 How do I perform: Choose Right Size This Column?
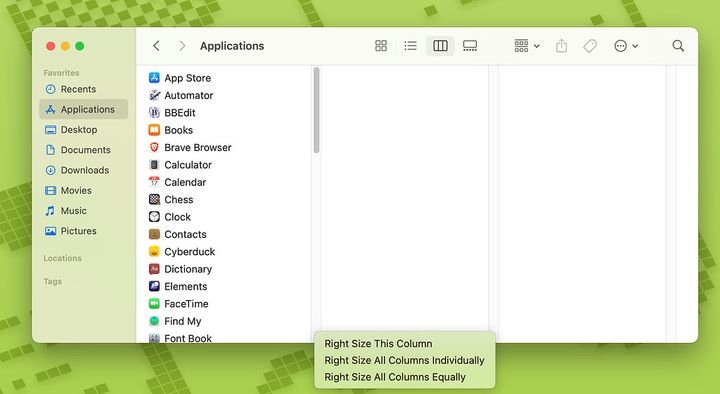click(378, 343)
